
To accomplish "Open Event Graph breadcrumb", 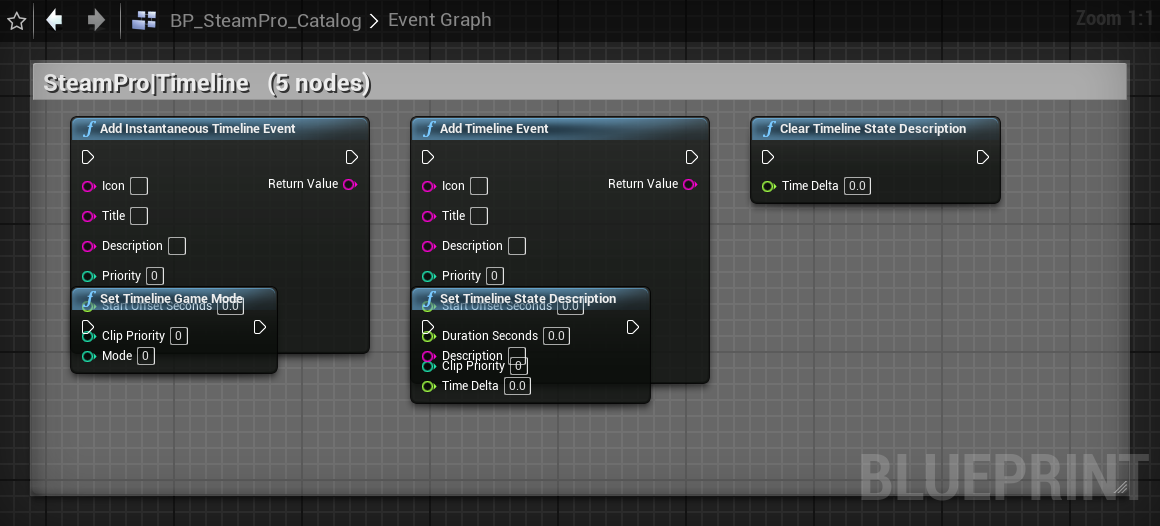I will [439, 20].
